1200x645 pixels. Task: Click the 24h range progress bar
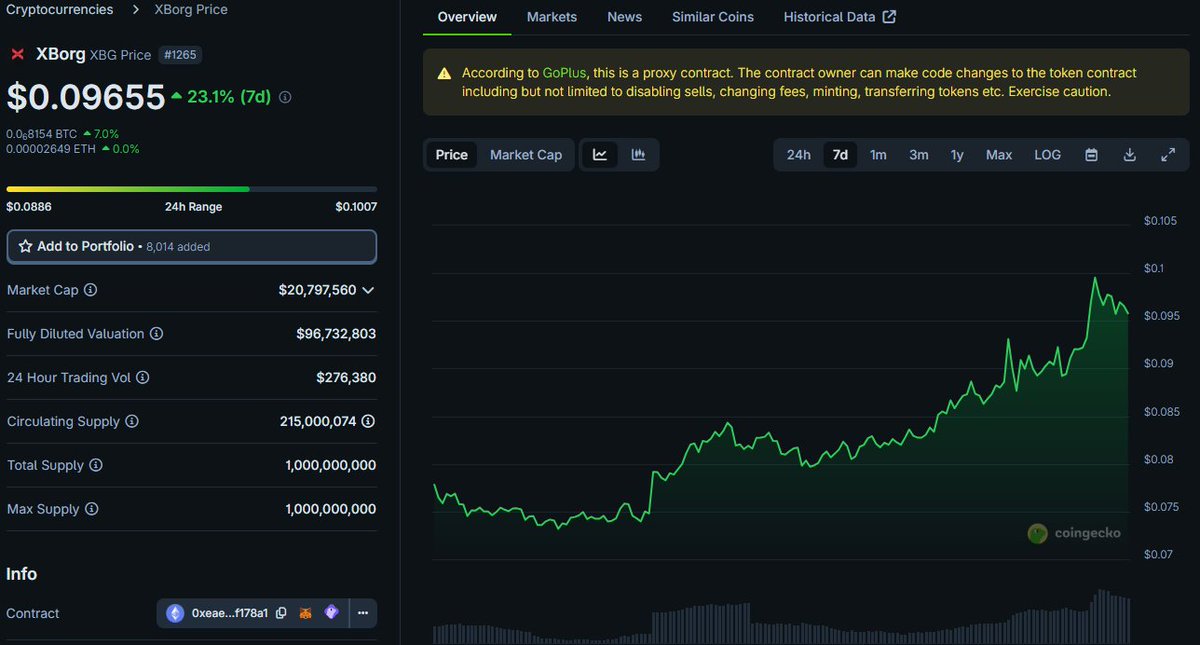click(x=192, y=188)
